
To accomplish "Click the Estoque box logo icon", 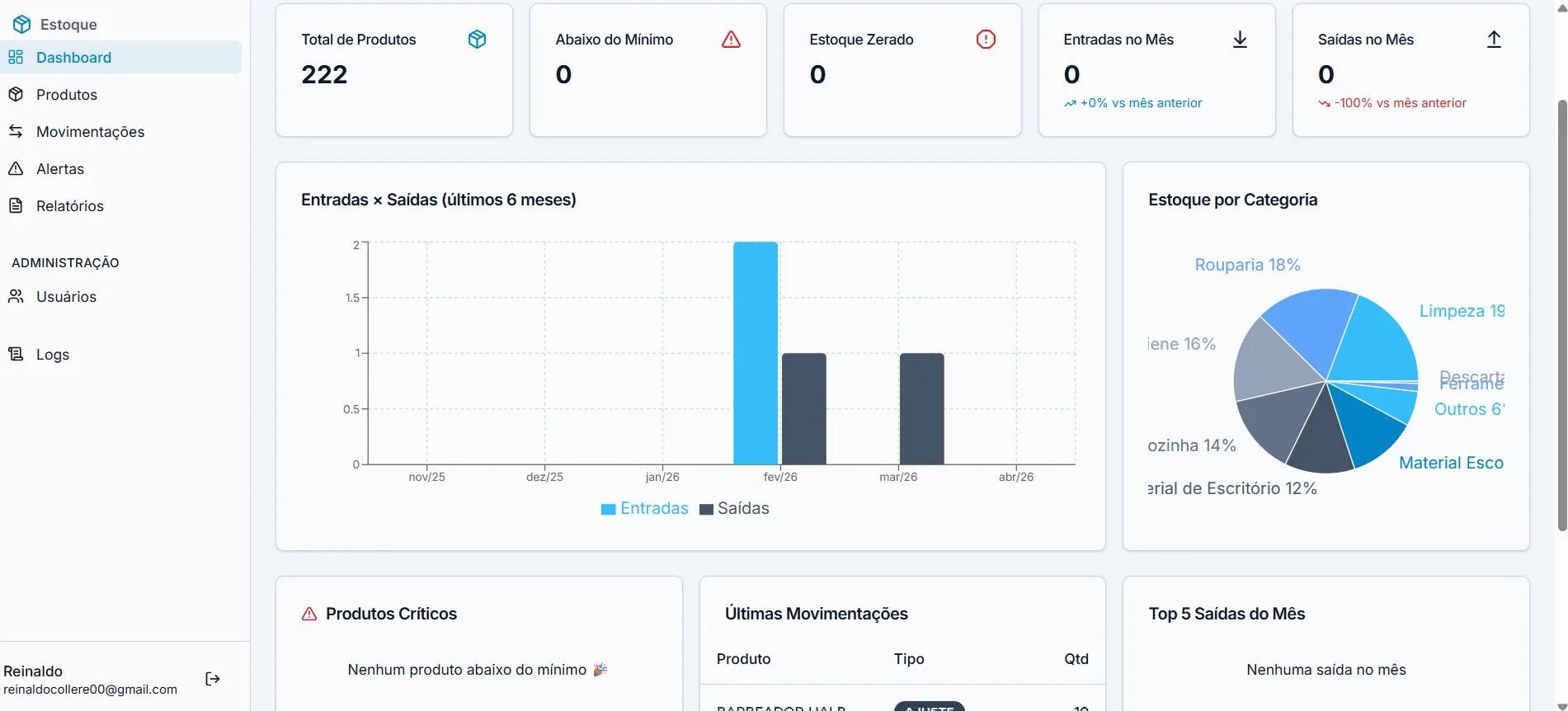I will (22, 24).
